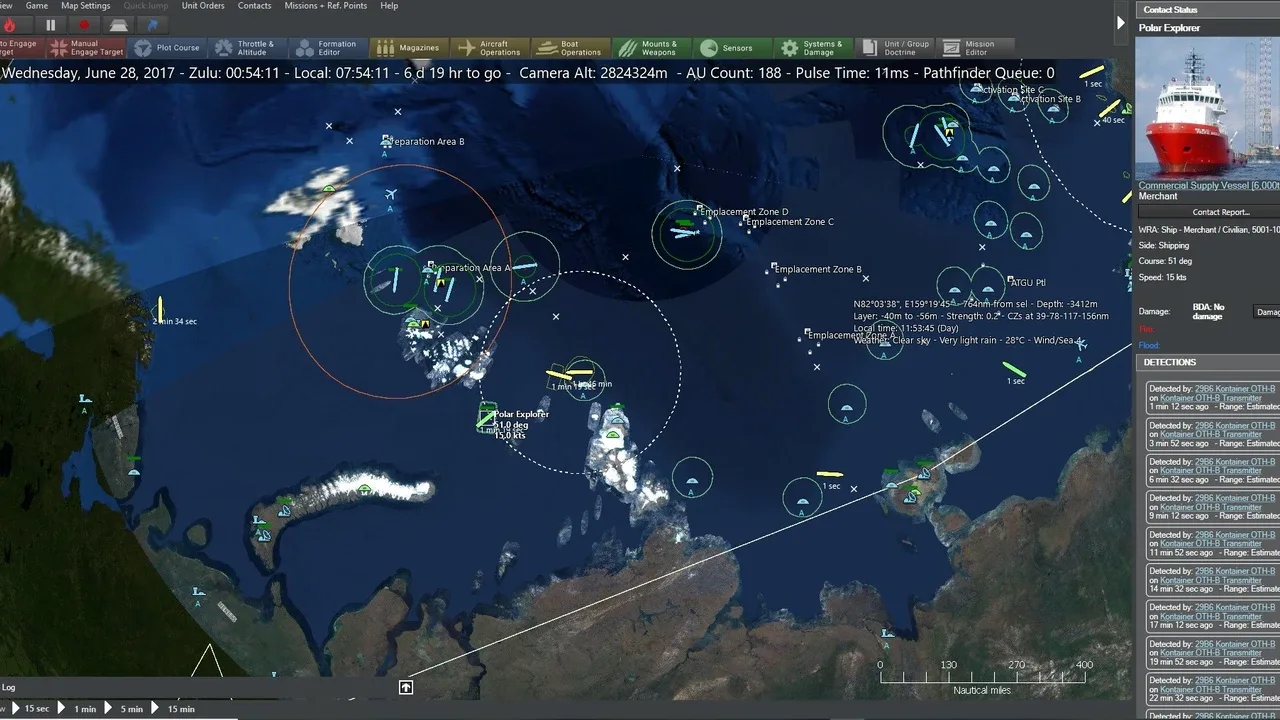Image resolution: width=1280 pixels, height=720 pixels.
Task: Click the blue arrow toolbar icon
Action: coord(152,25)
